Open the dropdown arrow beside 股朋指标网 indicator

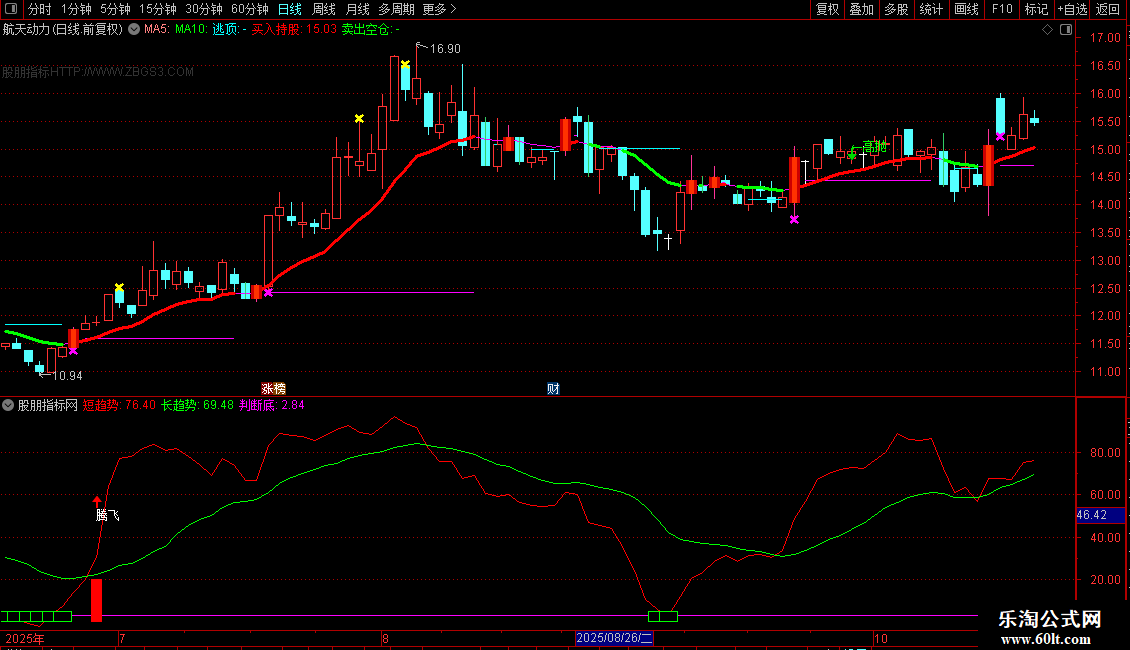click(x=8, y=405)
